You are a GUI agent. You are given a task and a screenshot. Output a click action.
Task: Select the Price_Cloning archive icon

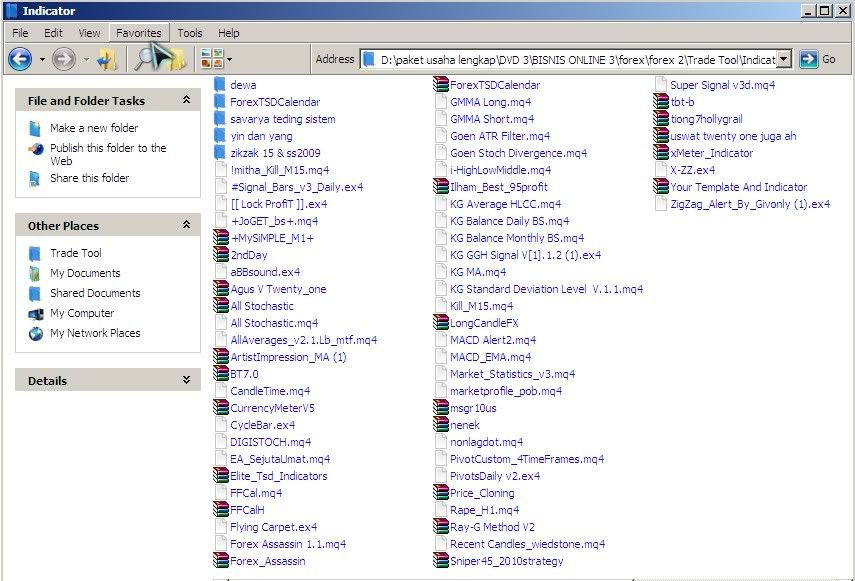tap(441, 493)
